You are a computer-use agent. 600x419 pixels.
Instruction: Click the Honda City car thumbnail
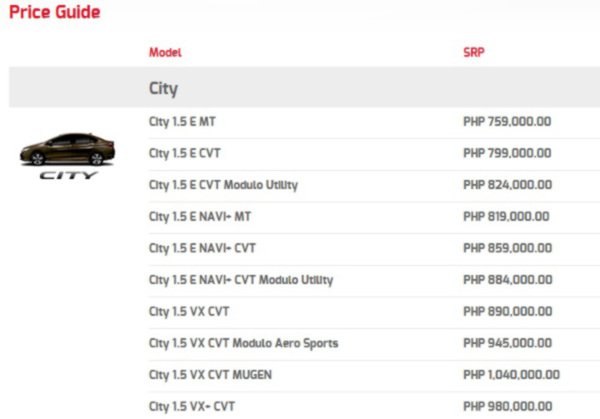69,148
